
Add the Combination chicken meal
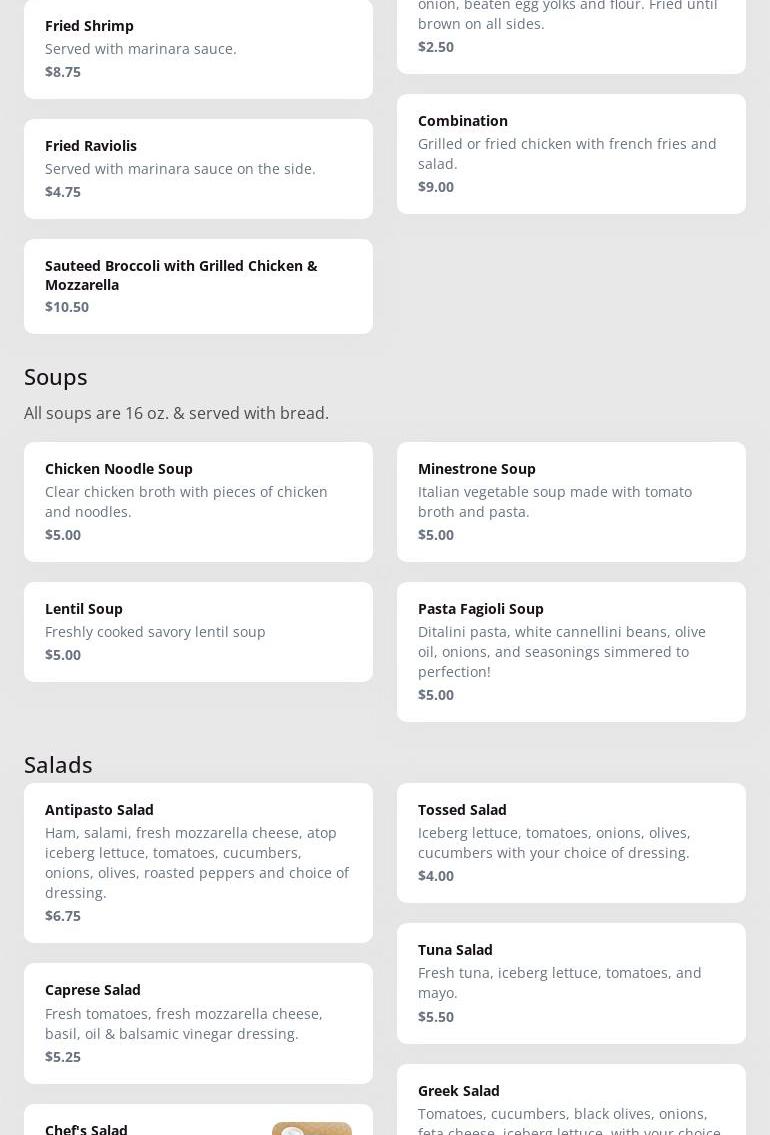(571, 153)
